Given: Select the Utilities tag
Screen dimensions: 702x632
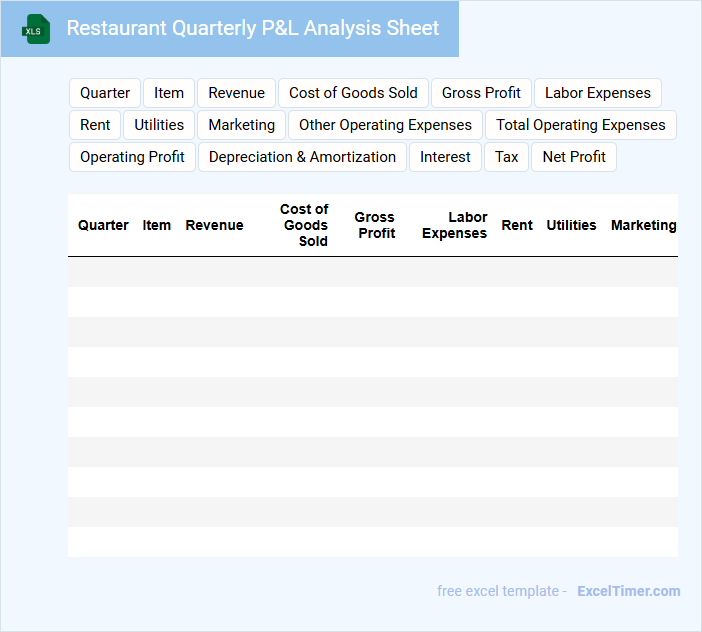Looking at the screenshot, I should point(159,125).
